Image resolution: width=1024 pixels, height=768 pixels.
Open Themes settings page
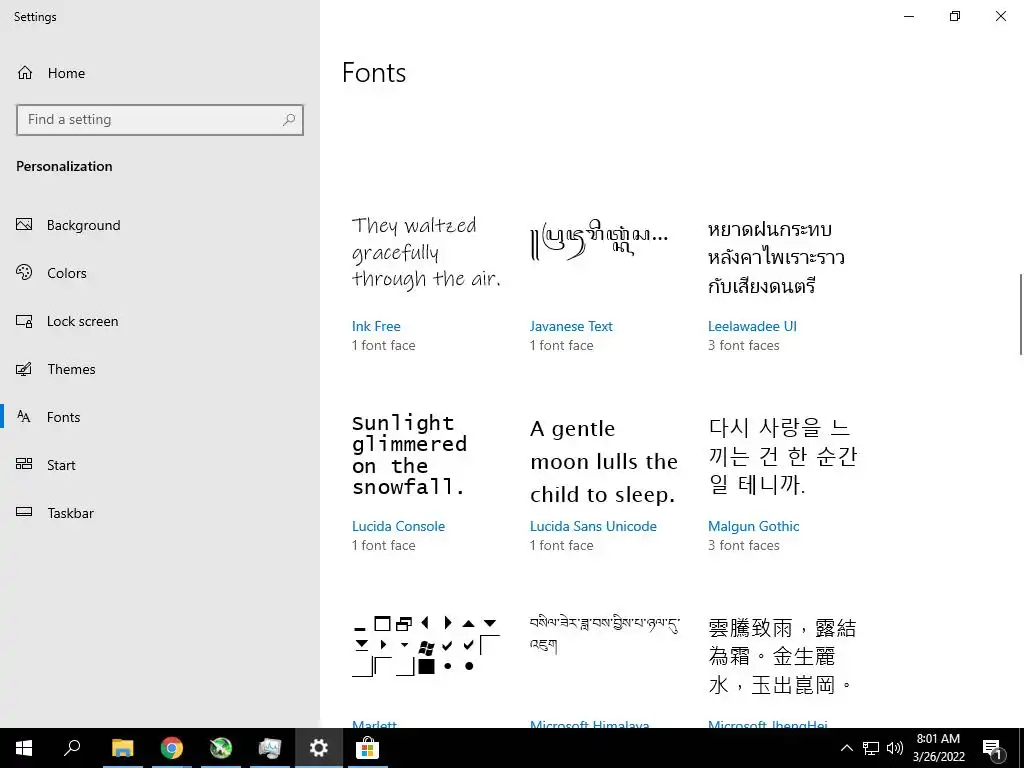(x=71, y=369)
